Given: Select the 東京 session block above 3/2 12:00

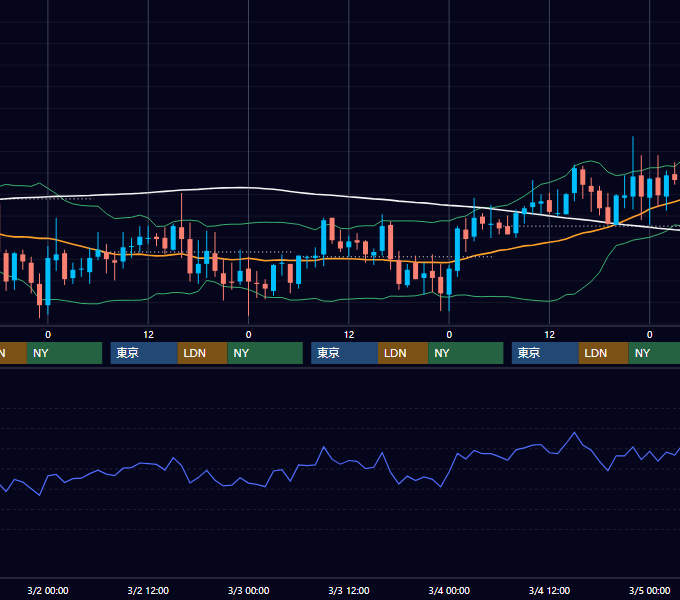Looking at the screenshot, I should pos(144,353).
